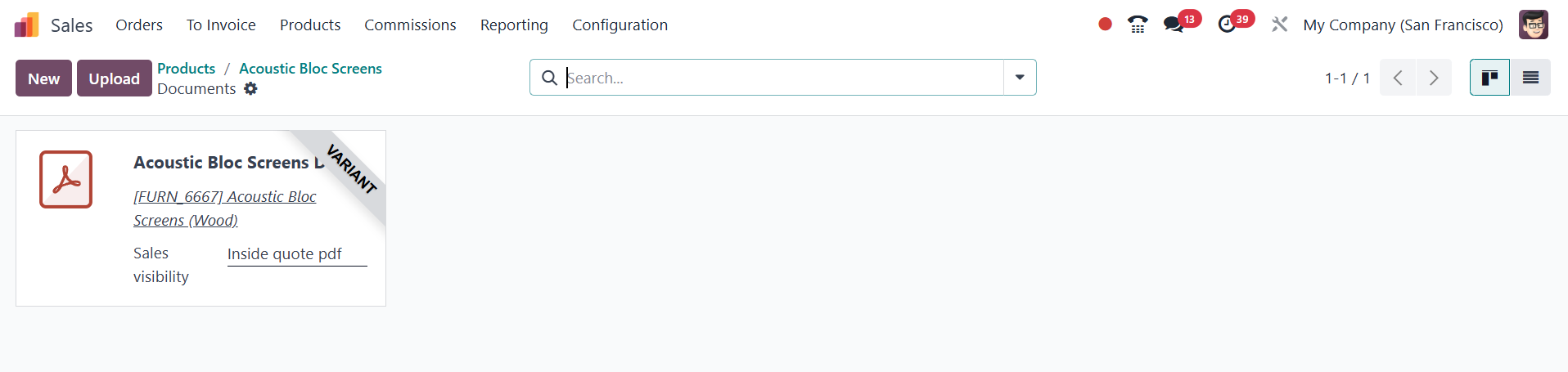Click the PDF file icon on the card
Screen dimensions: 1568x372
tap(65, 179)
